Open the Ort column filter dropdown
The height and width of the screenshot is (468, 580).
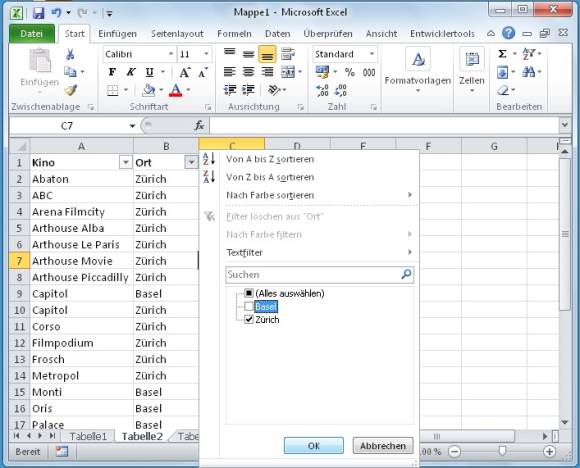click(191, 162)
